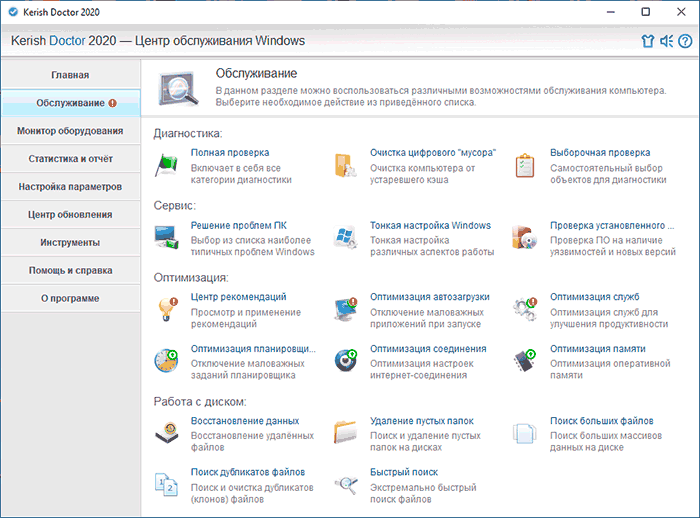This screenshot has height=518, width=700.
Task: Open Выборочная проверка link
Action: pyautogui.click(x=600, y=153)
